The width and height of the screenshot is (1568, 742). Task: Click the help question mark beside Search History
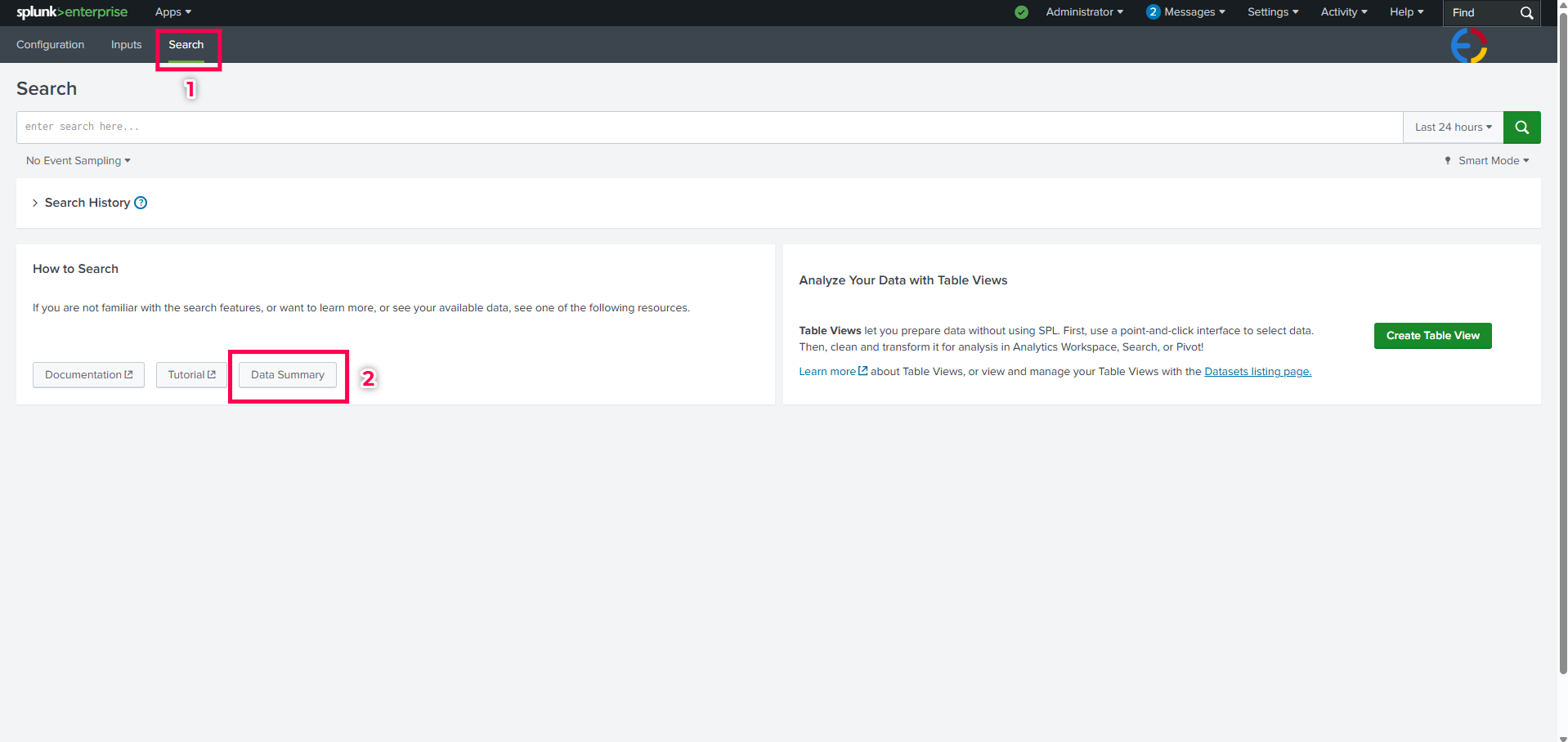click(x=141, y=203)
